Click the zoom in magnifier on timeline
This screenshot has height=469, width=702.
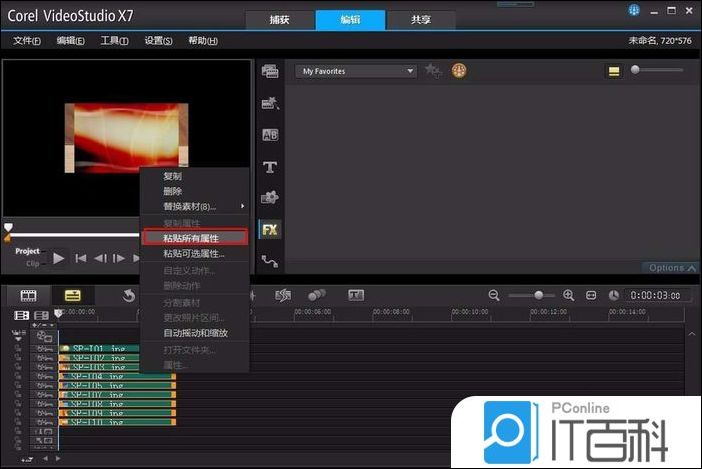click(x=569, y=296)
